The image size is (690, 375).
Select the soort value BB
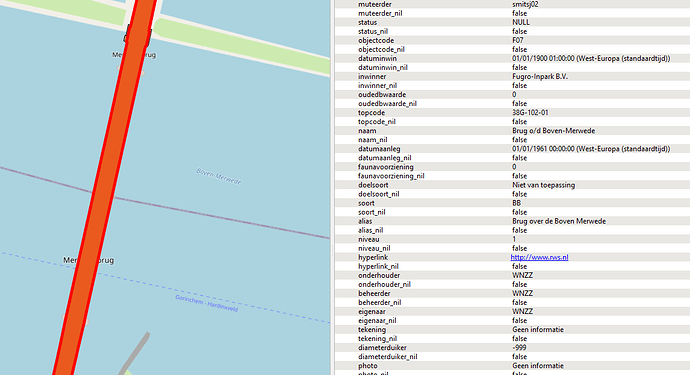click(x=516, y=203)
